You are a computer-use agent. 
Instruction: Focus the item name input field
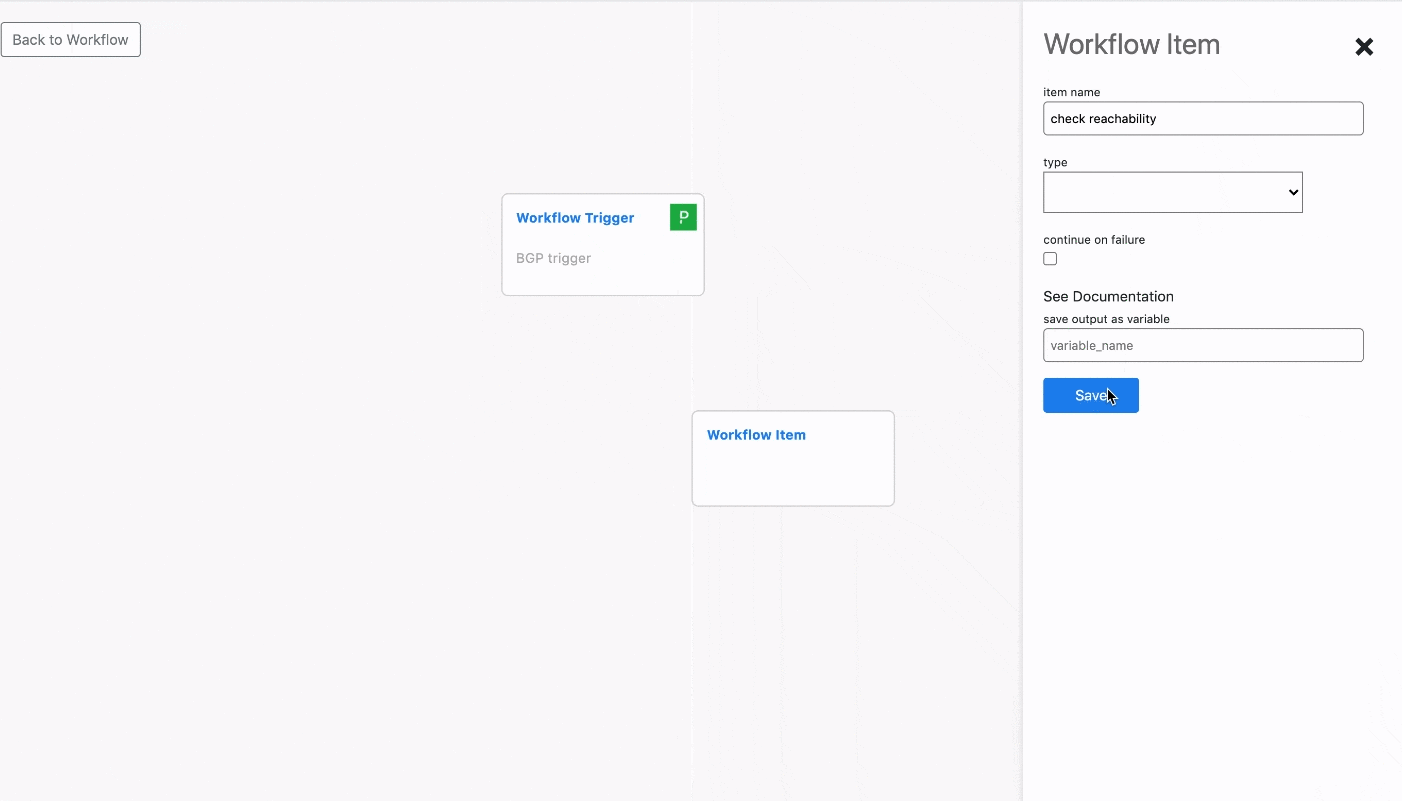click(1203, 118)
